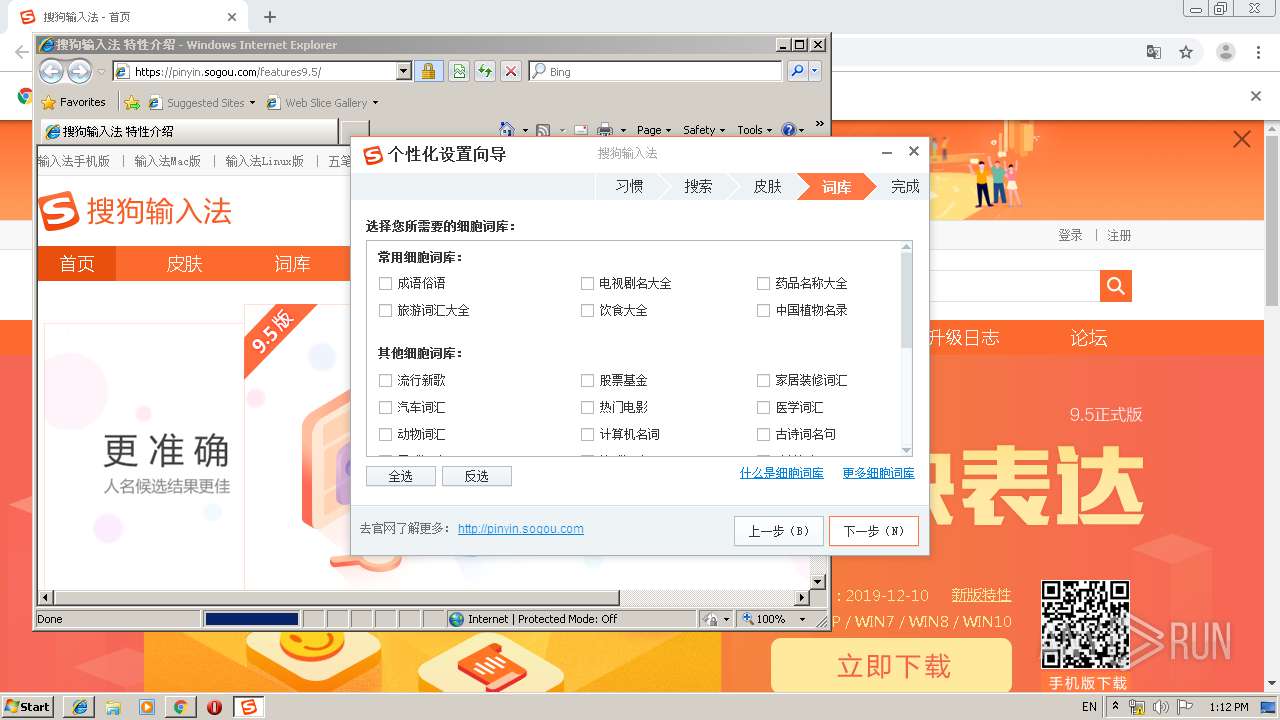This screenshot has height=720, width=1280.
Task: Go to 完成 wizard step
Action: coord(905,186)
